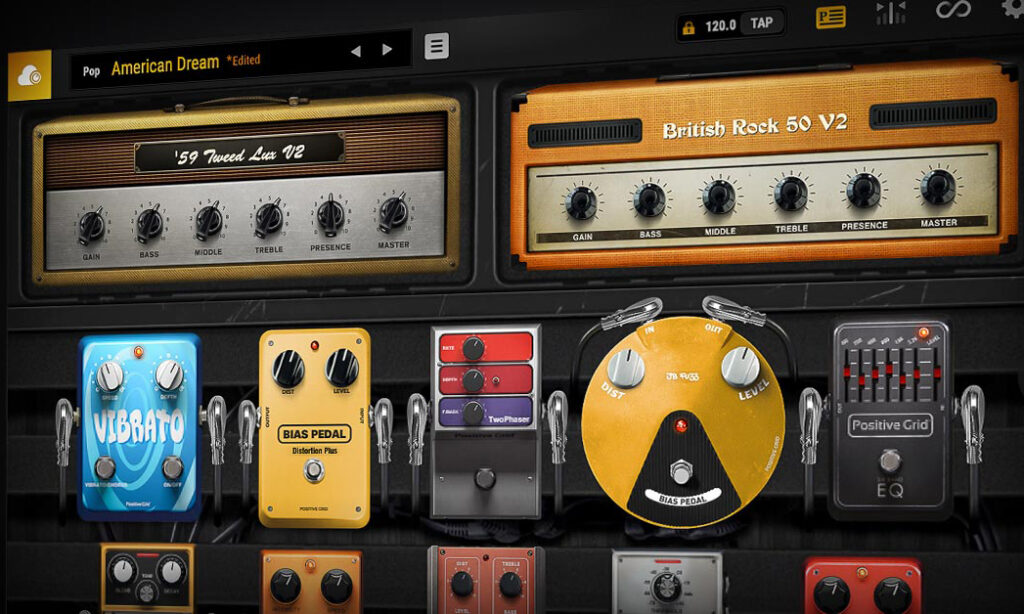Toggle the Vibrato/Chorus footswitch on Vibrato pedal
This screenshot has width=1024, height=614.
point(105,468)
